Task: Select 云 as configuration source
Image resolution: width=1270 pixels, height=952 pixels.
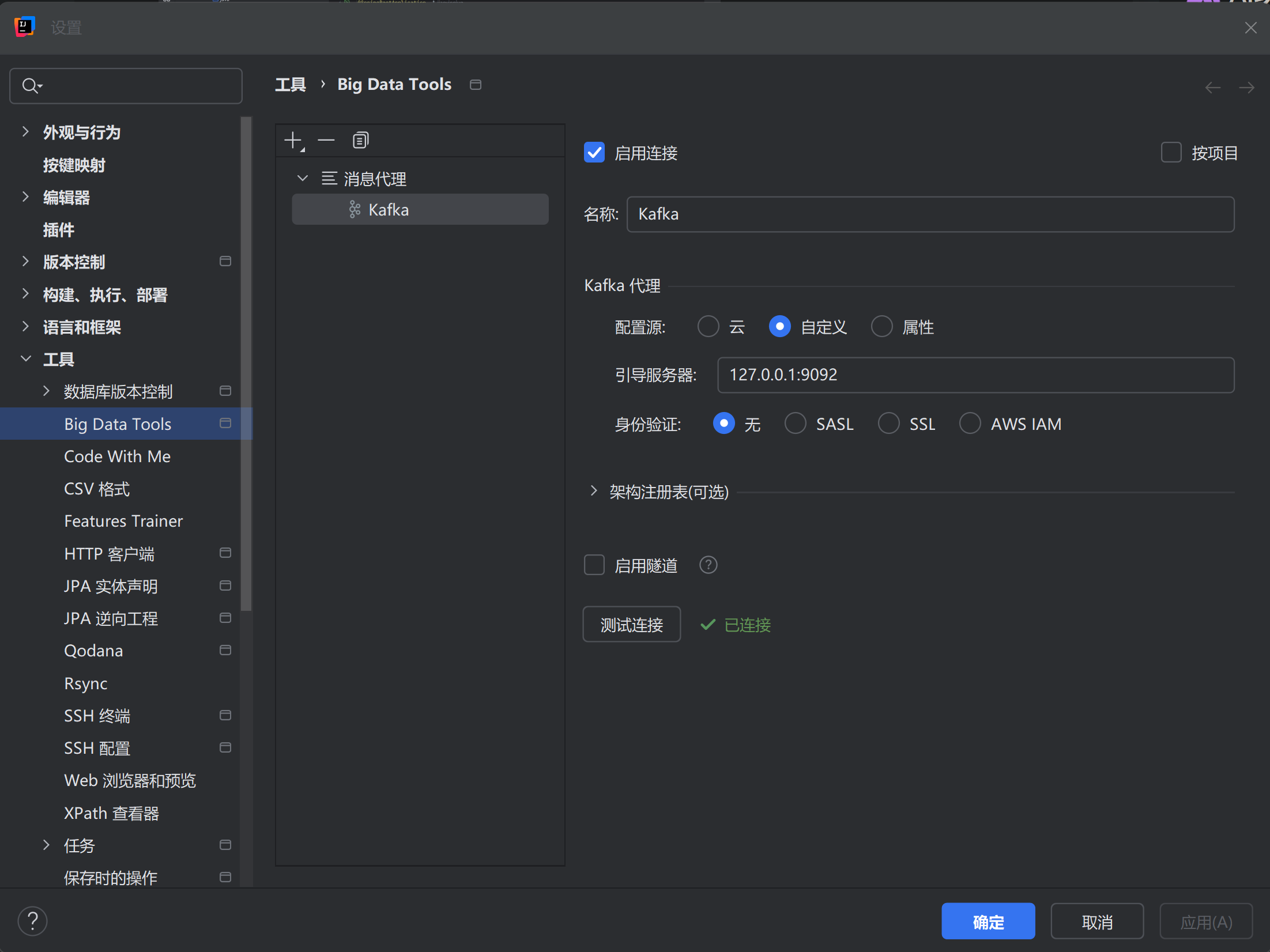Action: click(708, 327)
